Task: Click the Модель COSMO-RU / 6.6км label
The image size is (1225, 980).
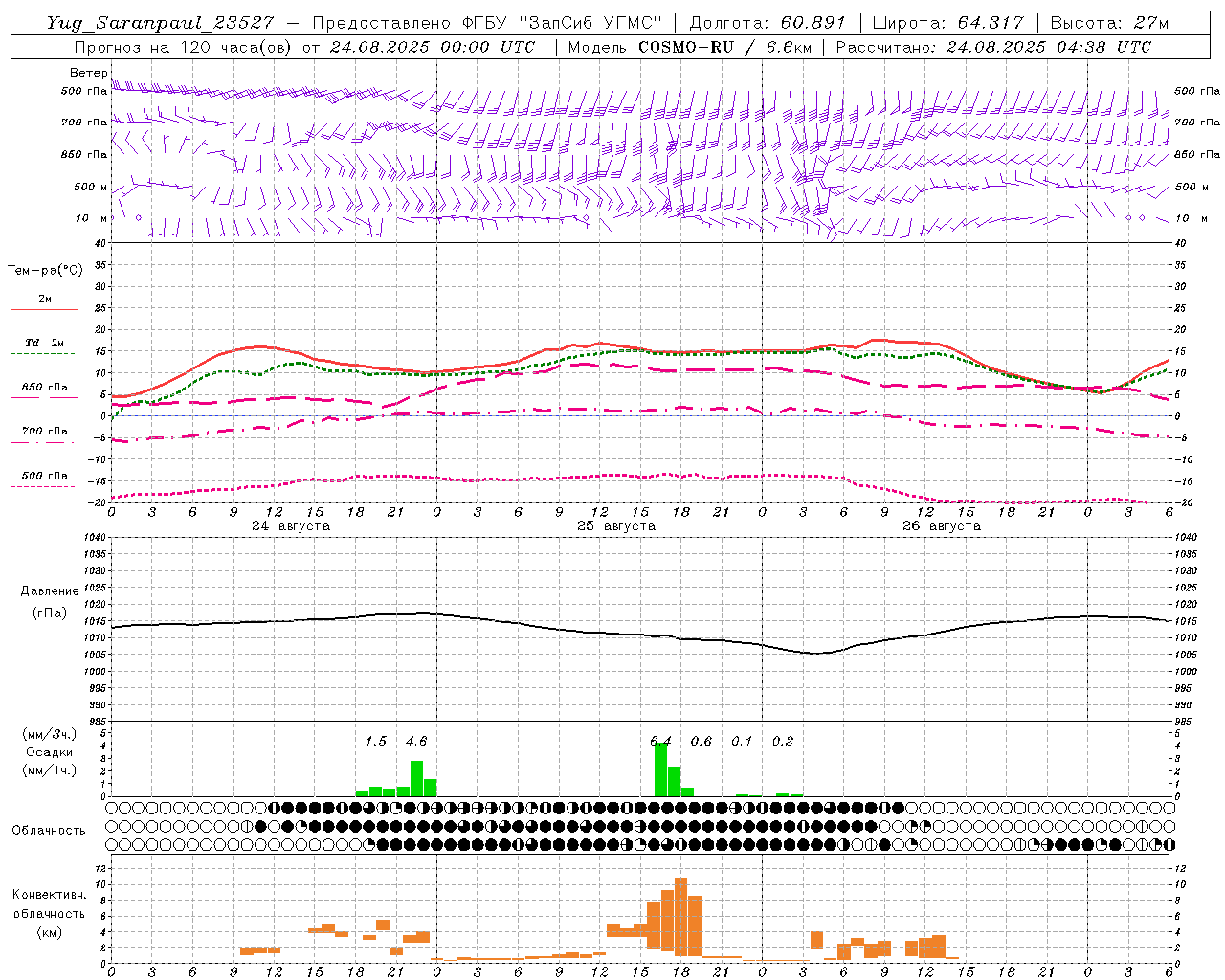Action: 689,47
